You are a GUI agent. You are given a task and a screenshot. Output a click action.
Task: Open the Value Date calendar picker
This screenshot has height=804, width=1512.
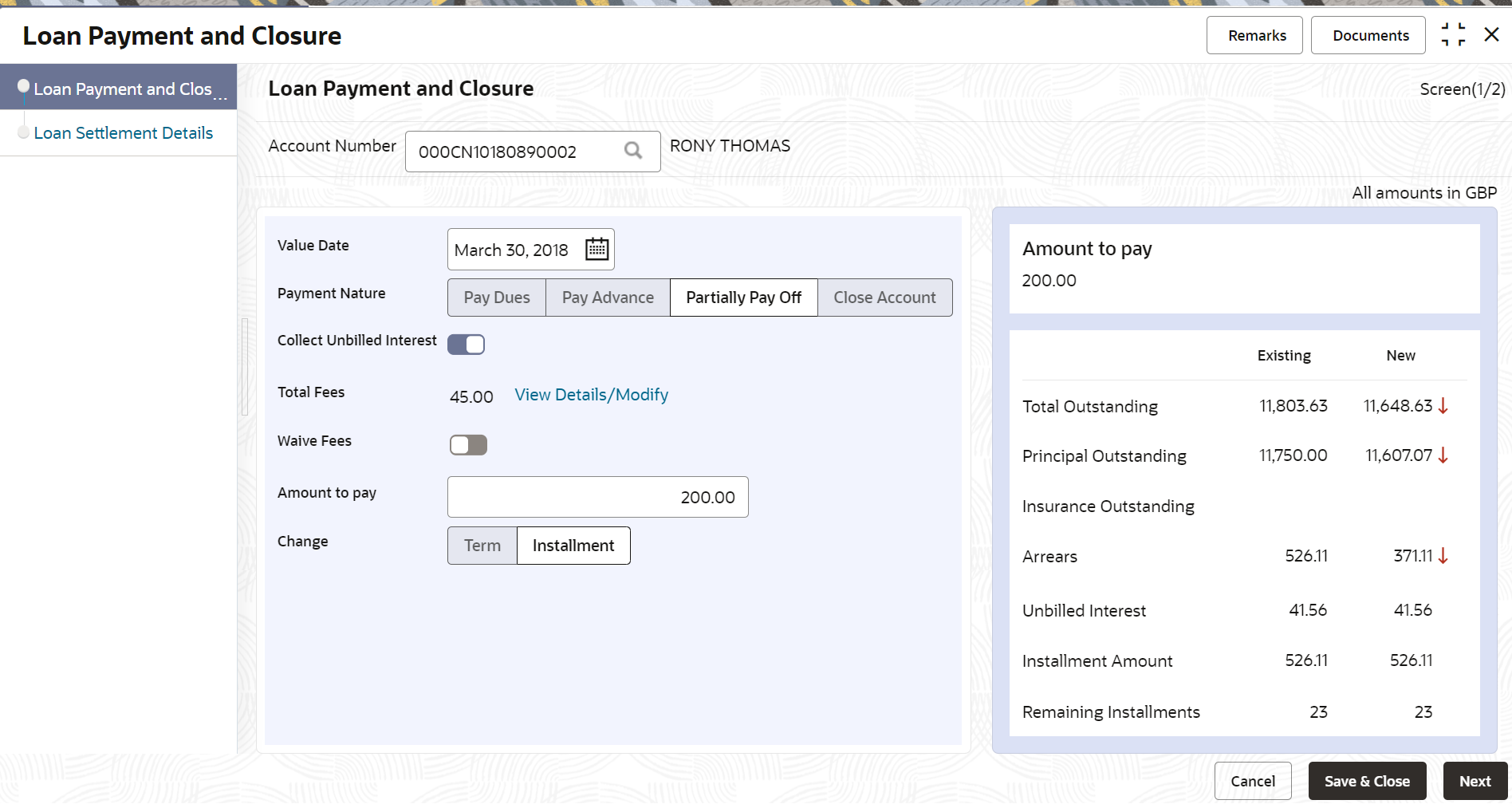[x=597, y=250]
